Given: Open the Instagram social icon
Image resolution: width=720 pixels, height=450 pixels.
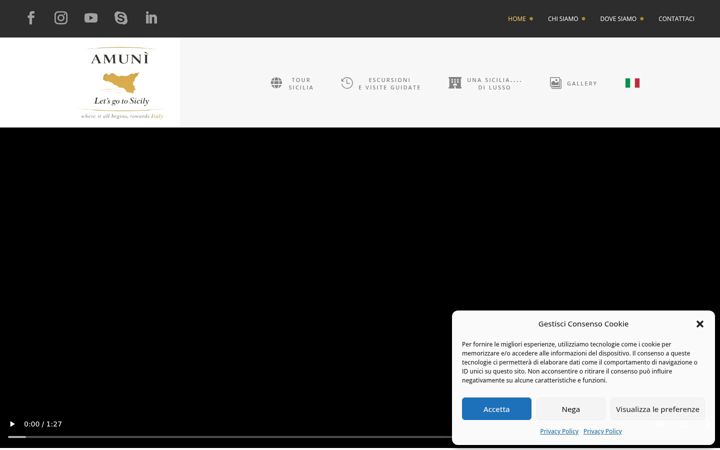Looking at the screenshot, I should 61,18.
